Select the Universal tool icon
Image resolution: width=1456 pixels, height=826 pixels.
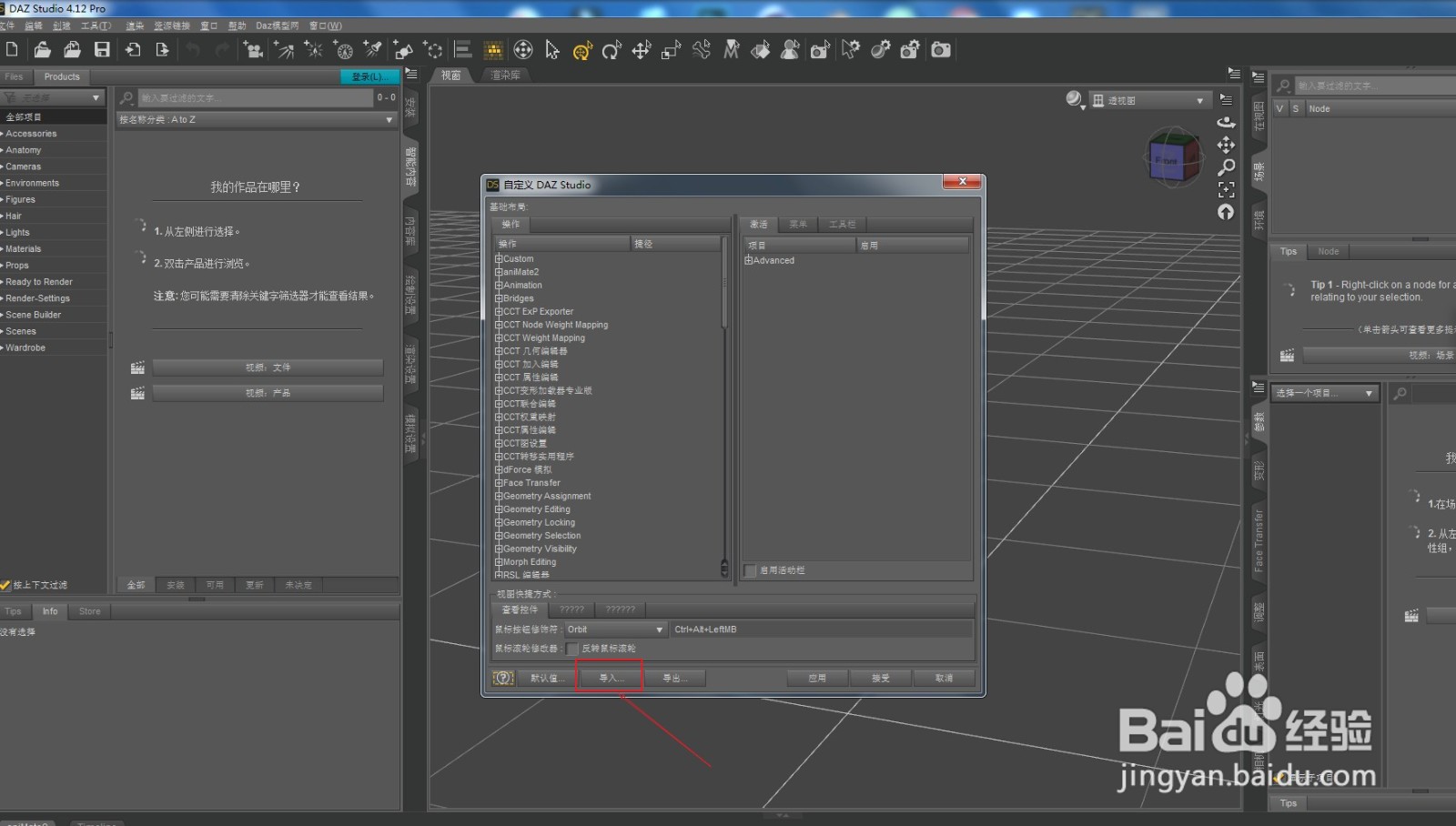tap(523, 49)
